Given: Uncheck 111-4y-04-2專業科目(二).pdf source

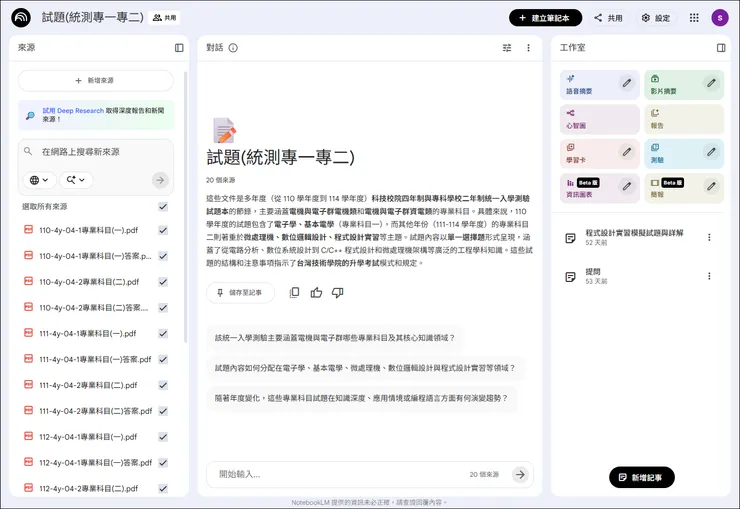Looking at the screenshot, I should coord(163,385).
